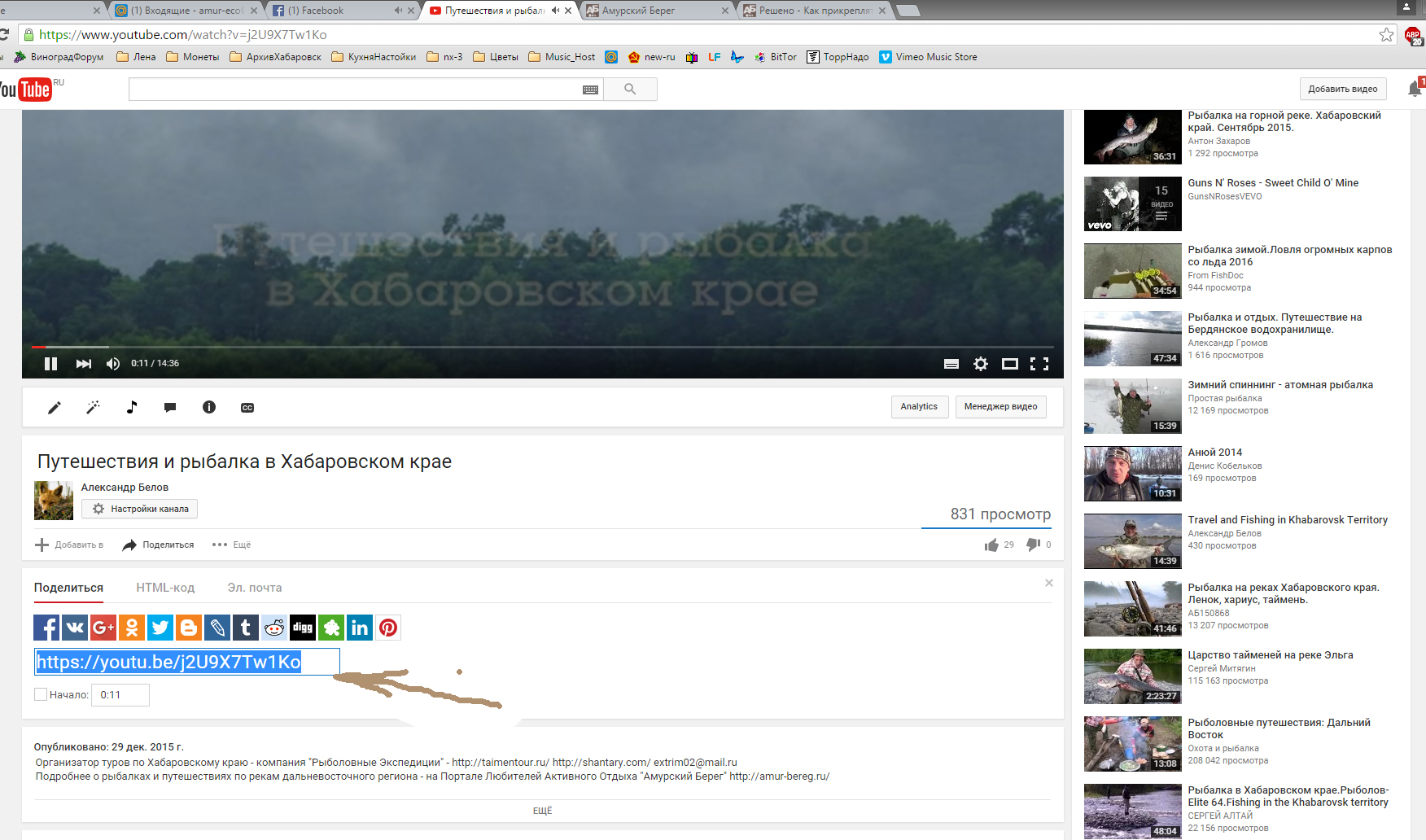Open the video edit pencil tool
The width and height of the screenshot is (1426, 840).
[55, 407]
